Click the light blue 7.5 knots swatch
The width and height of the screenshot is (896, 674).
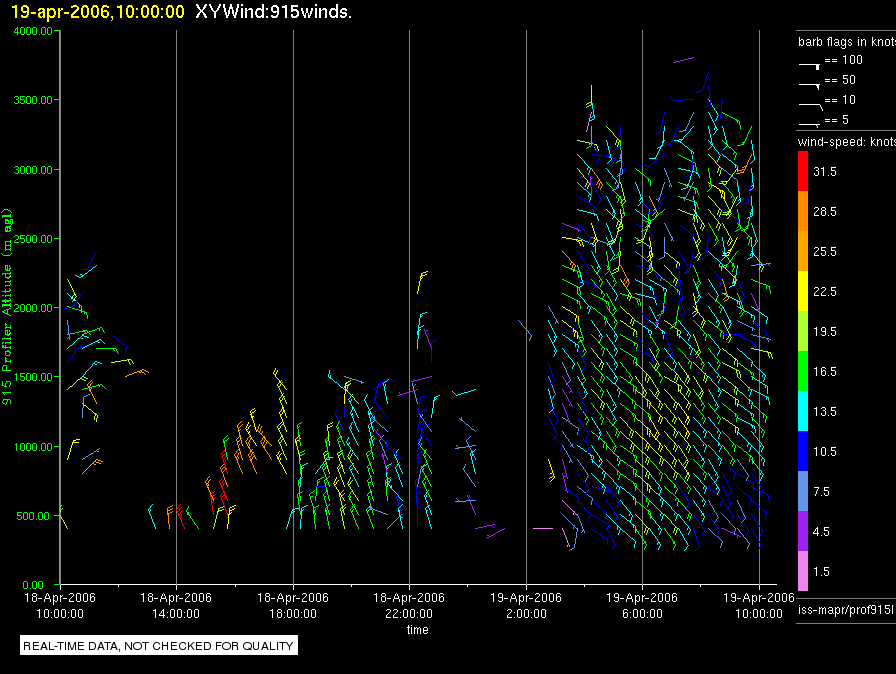[x=803, y=491]
